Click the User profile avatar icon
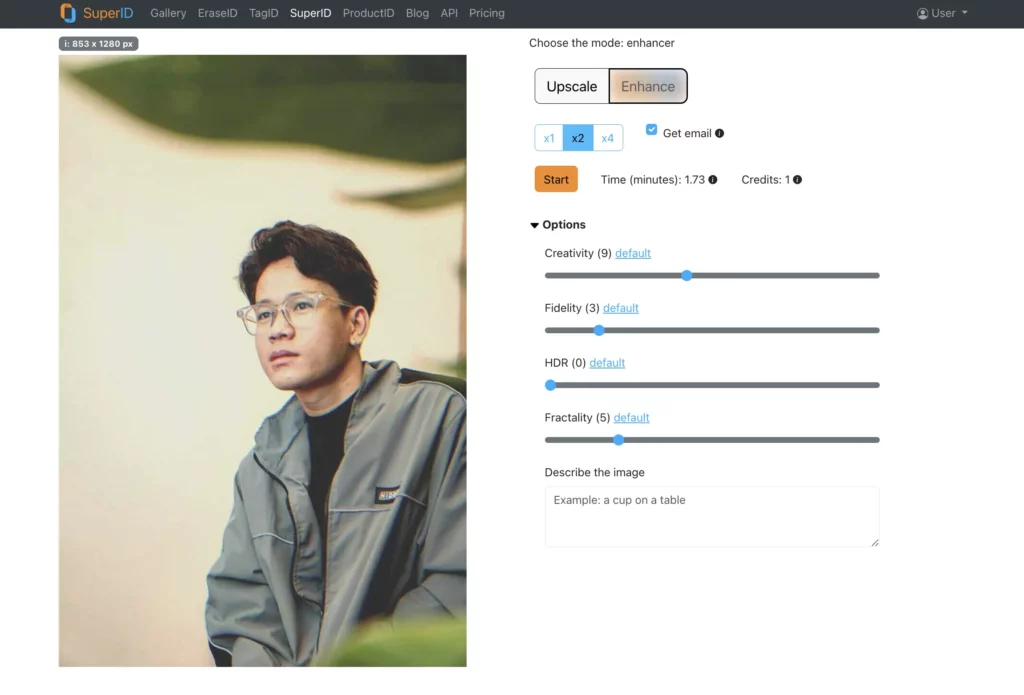The image size is (1024, 695). click(x=922, y=14)
